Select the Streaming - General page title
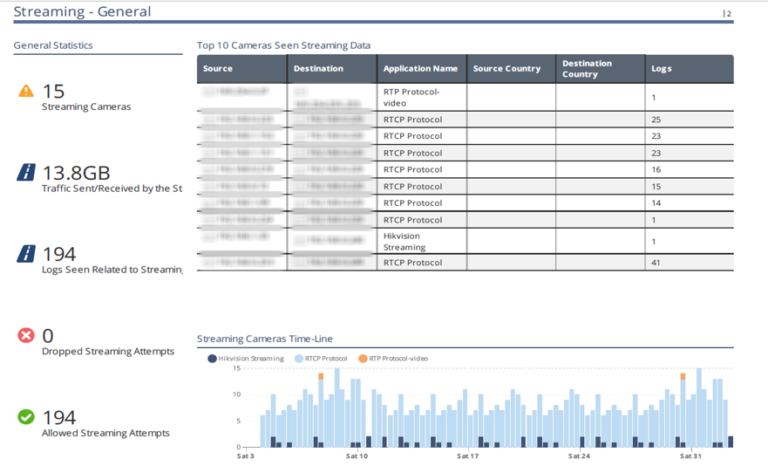 point(82,12)
